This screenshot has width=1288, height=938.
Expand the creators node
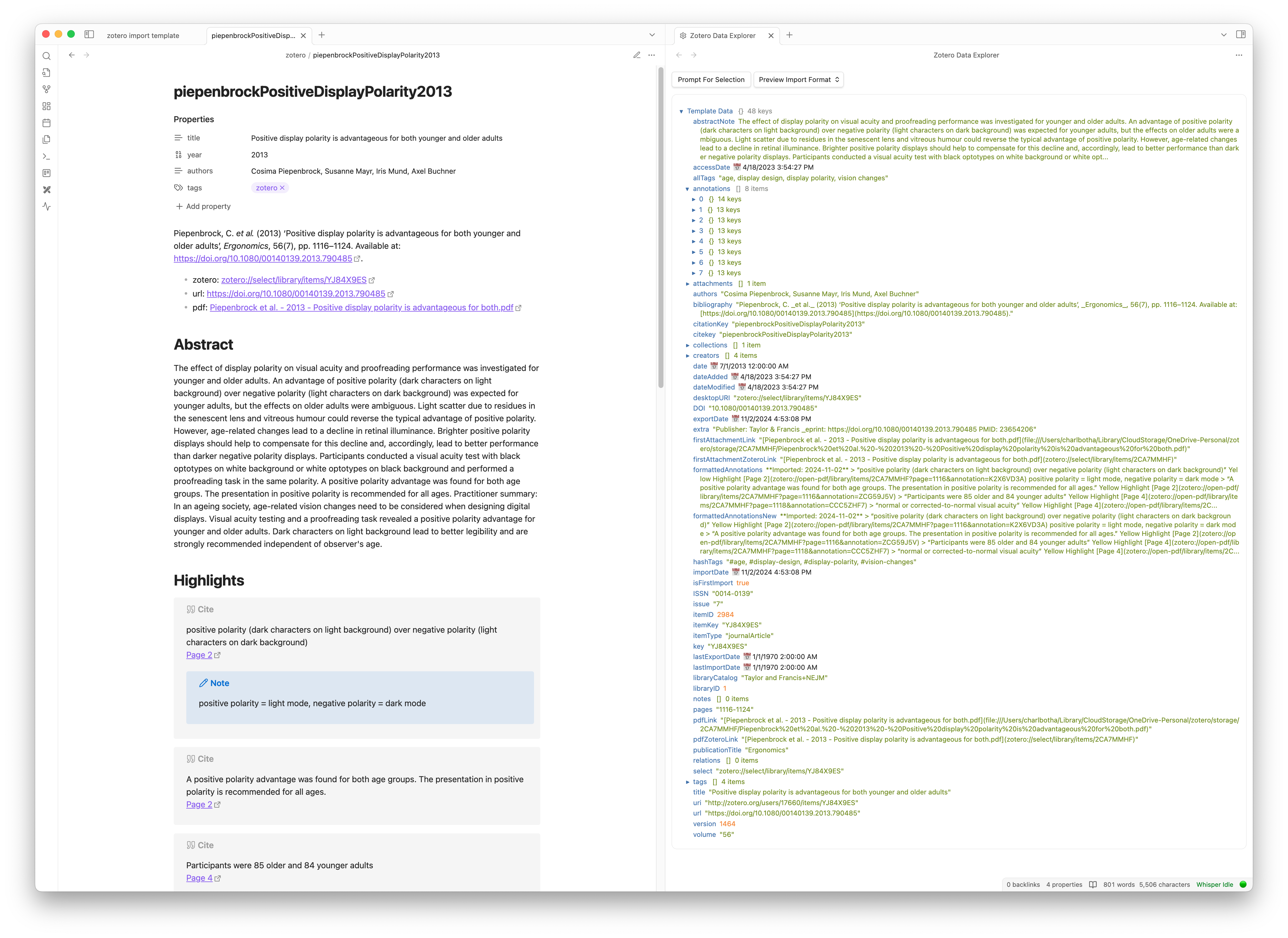coord(687,356)
